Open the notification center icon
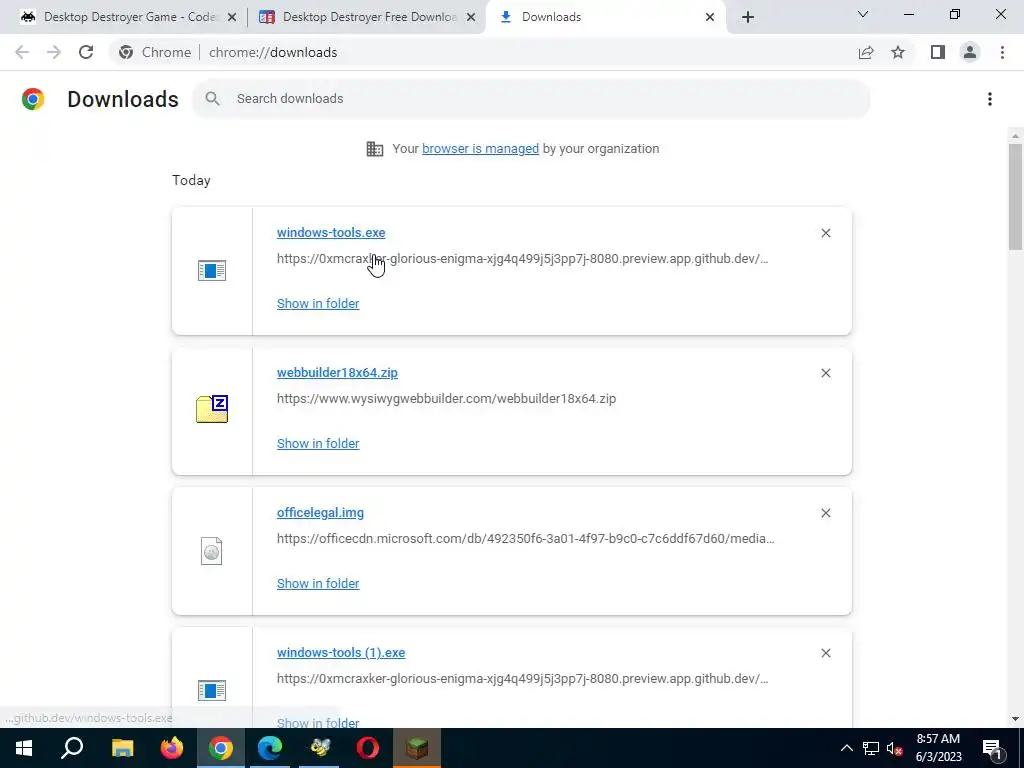The height and width of the screenshot is (768, 1024). (x=992, y=748)
